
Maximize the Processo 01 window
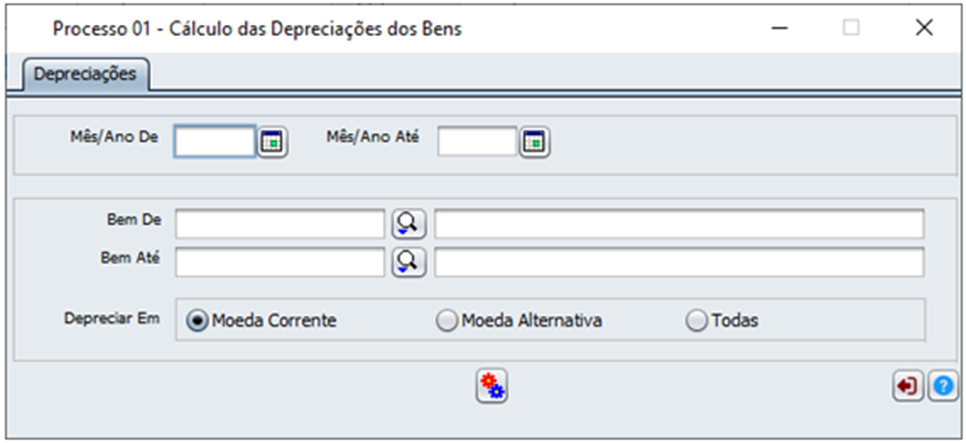[851, 28]
